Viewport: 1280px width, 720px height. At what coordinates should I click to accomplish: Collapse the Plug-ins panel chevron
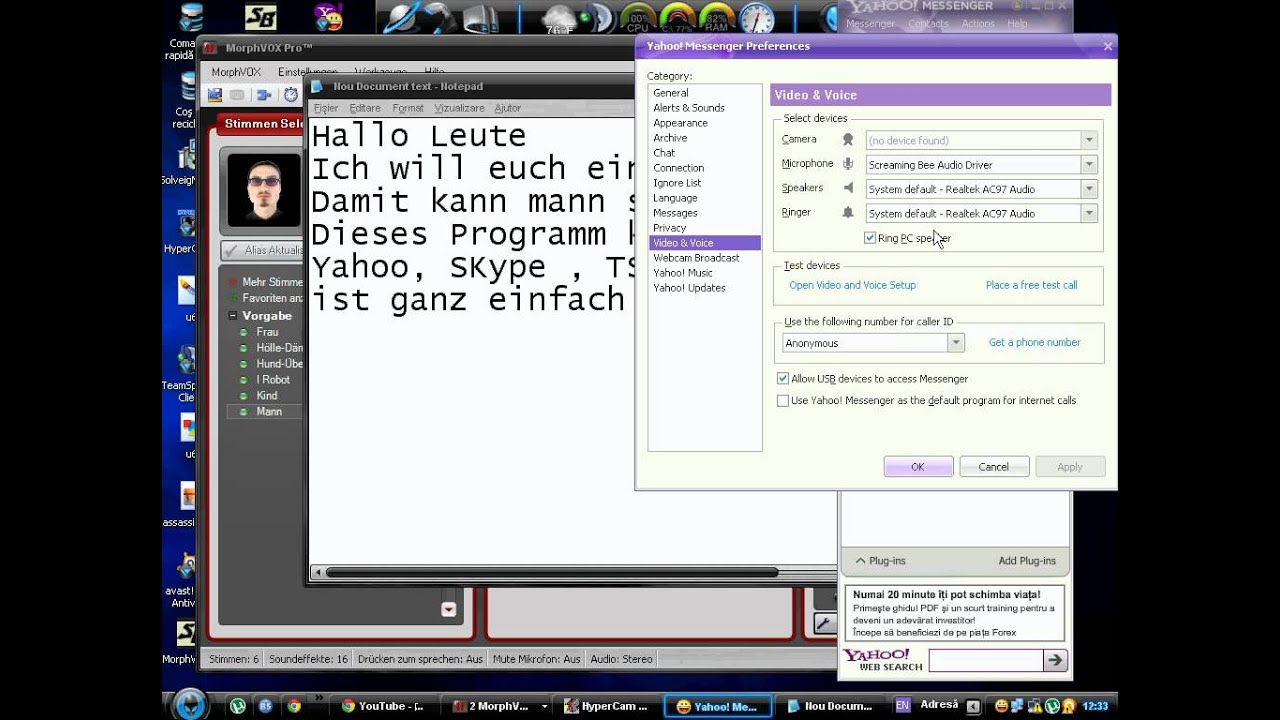860,561
